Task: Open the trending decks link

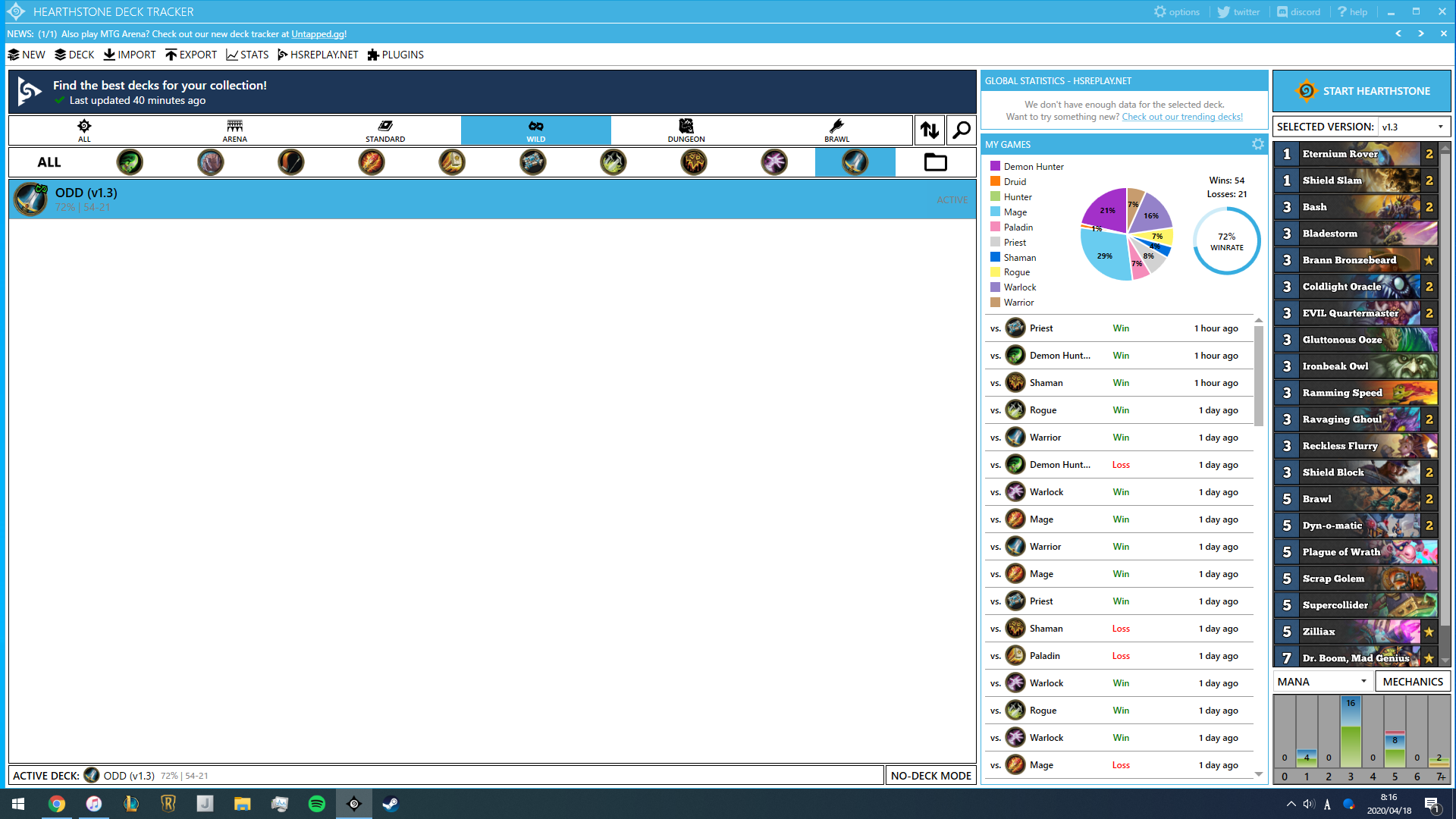Action: pyautogui.click(x=1182, y=117)
